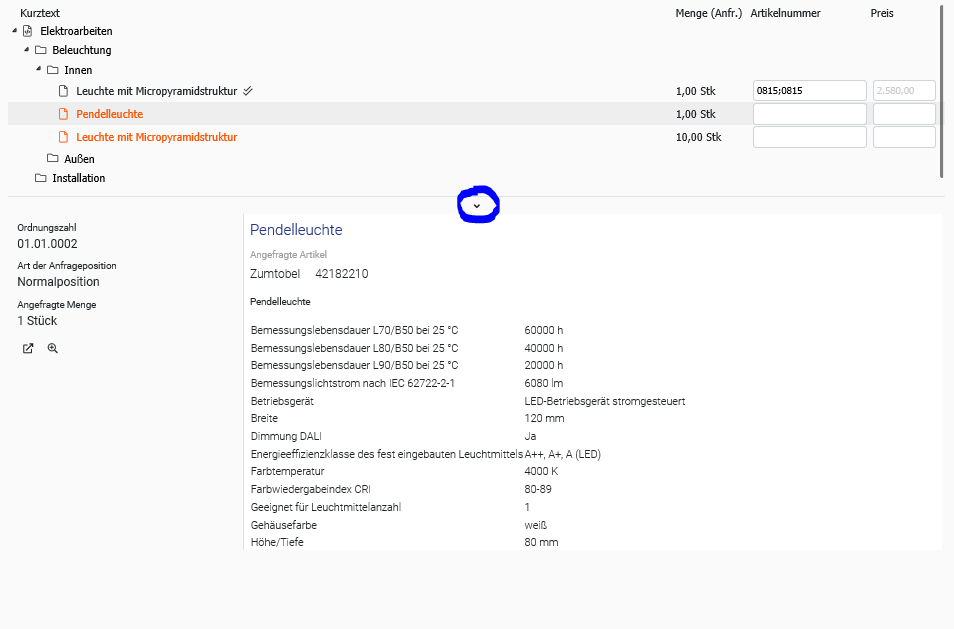Click the zoom-in magnifier icon
Screen dimensions: 954x629
click(x=52, y=349)
